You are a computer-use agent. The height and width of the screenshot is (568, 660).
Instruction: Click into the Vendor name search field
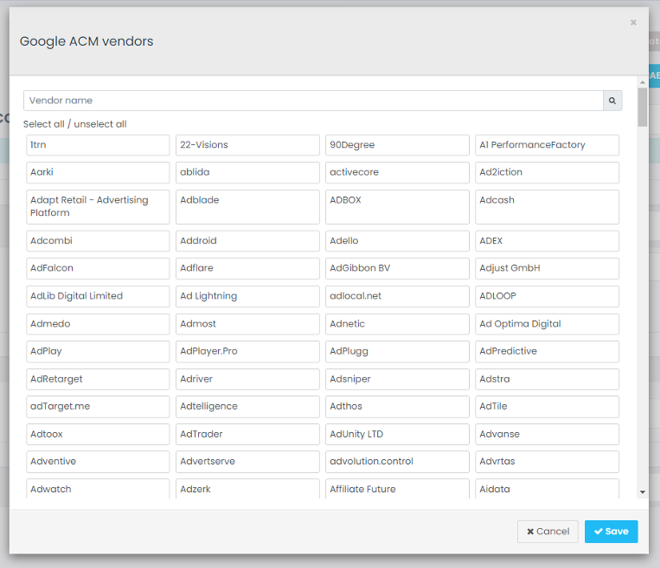[x=312, y=101]
